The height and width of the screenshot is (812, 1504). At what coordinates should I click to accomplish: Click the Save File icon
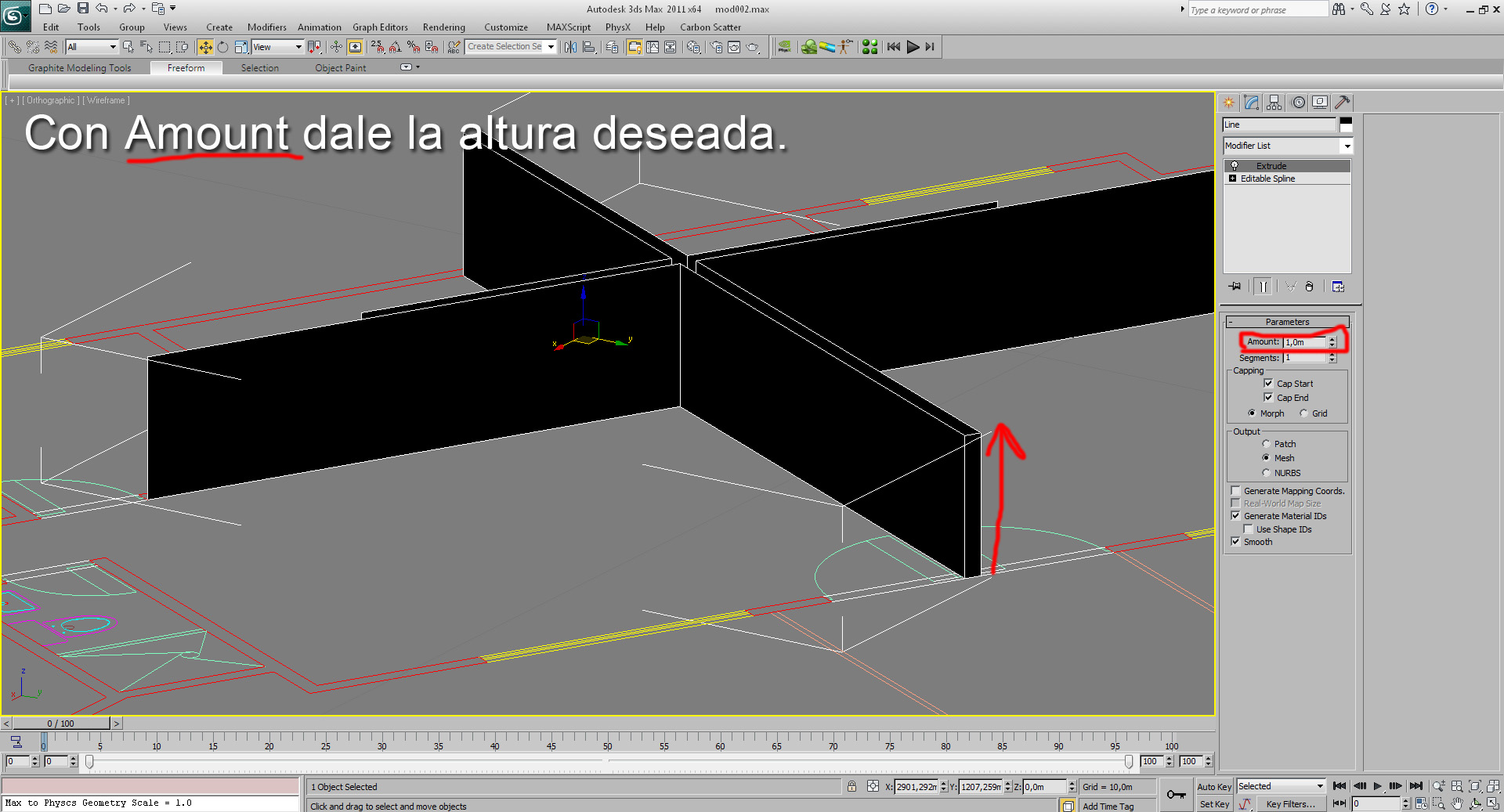click(x=83, y=9)
